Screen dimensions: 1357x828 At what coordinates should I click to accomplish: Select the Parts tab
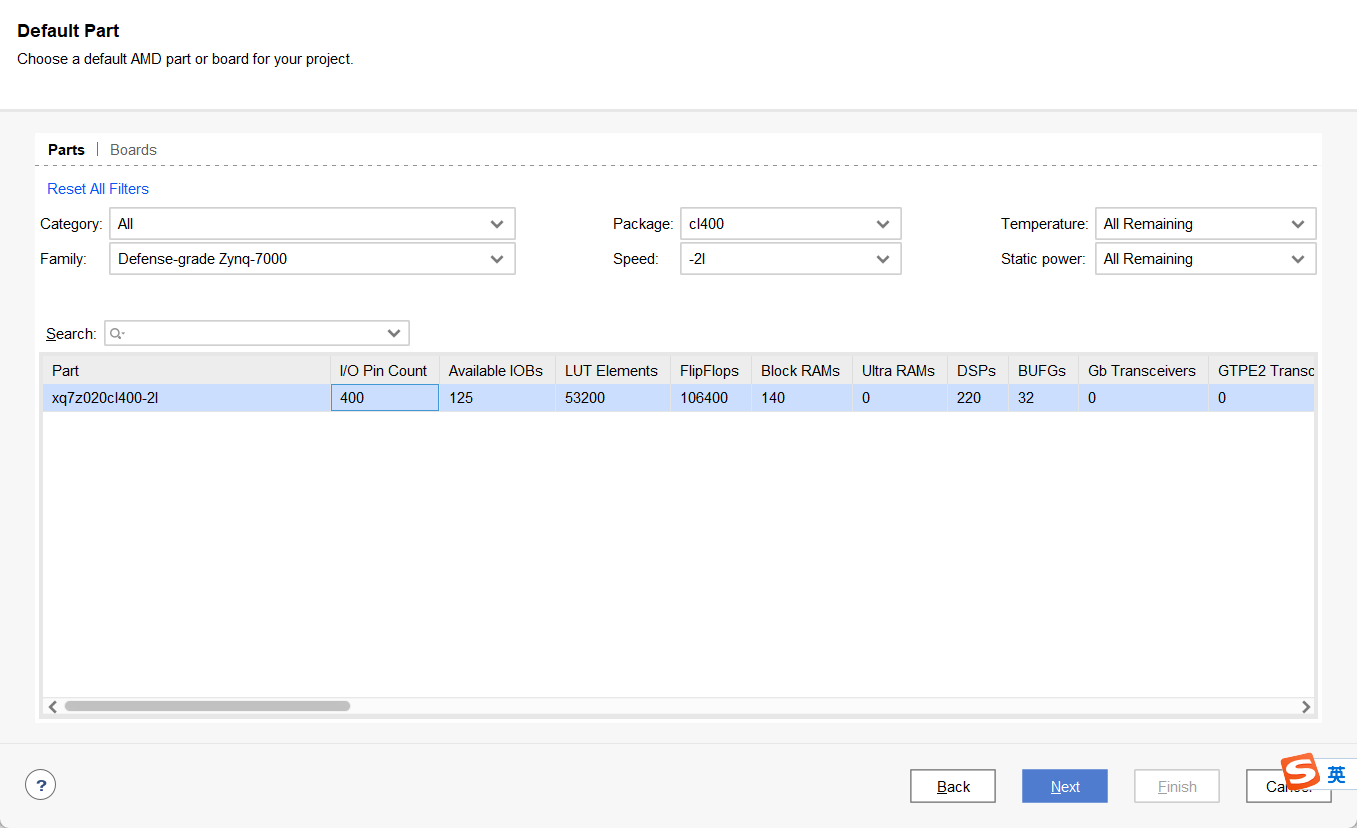click(x=66, y=150)
